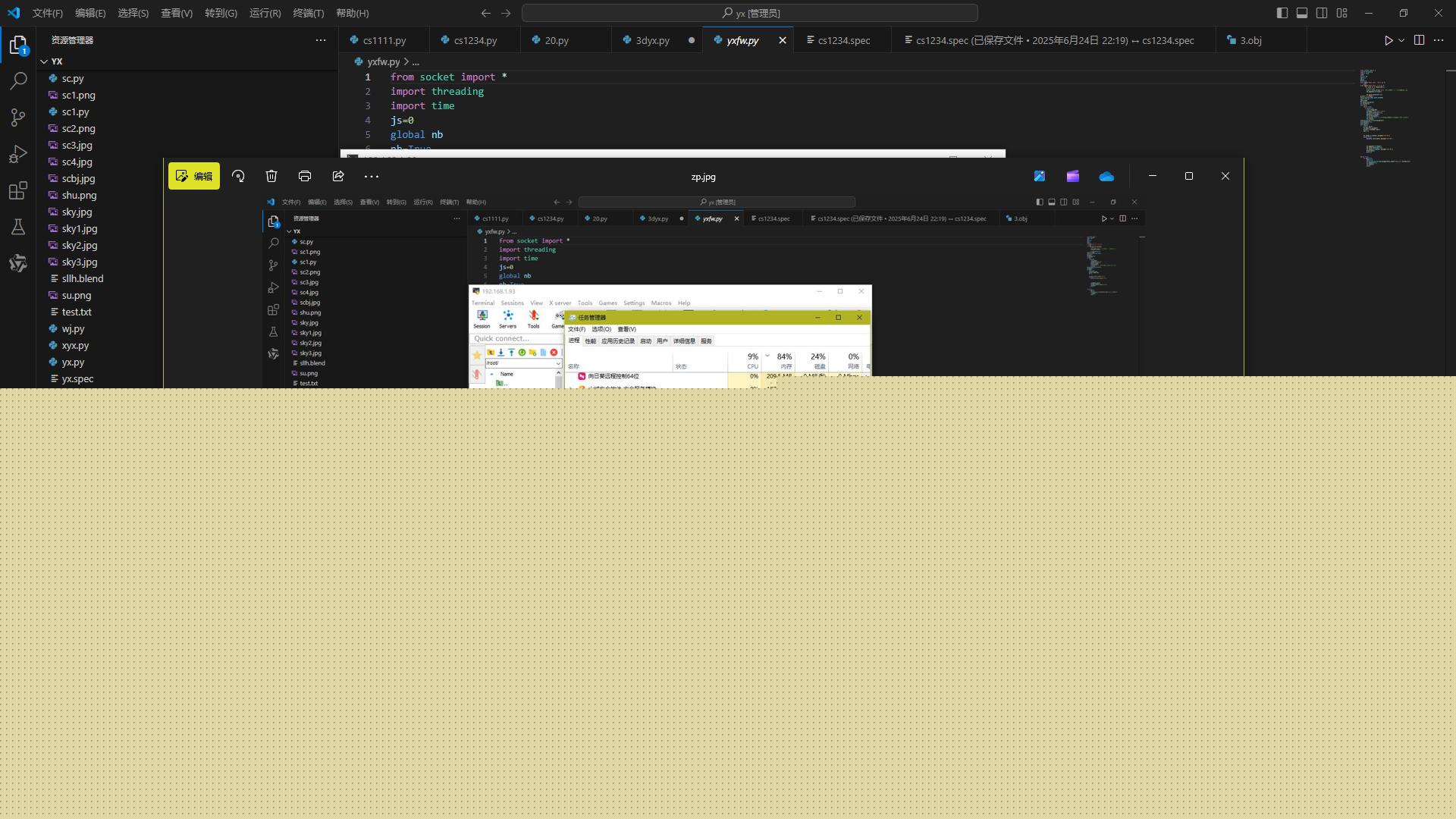Click the command center search box

point(749,13)
